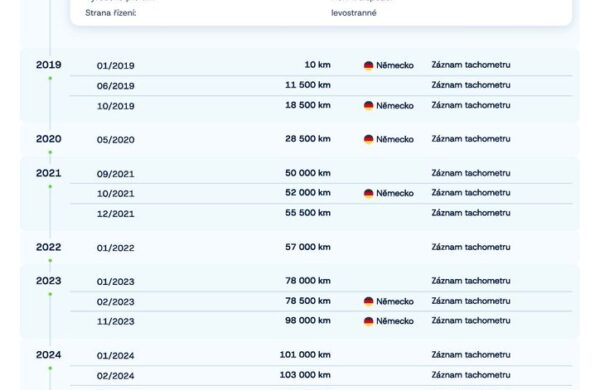
Task: Select the green timeline dot under 2019
Action: [x=50, y=78]
